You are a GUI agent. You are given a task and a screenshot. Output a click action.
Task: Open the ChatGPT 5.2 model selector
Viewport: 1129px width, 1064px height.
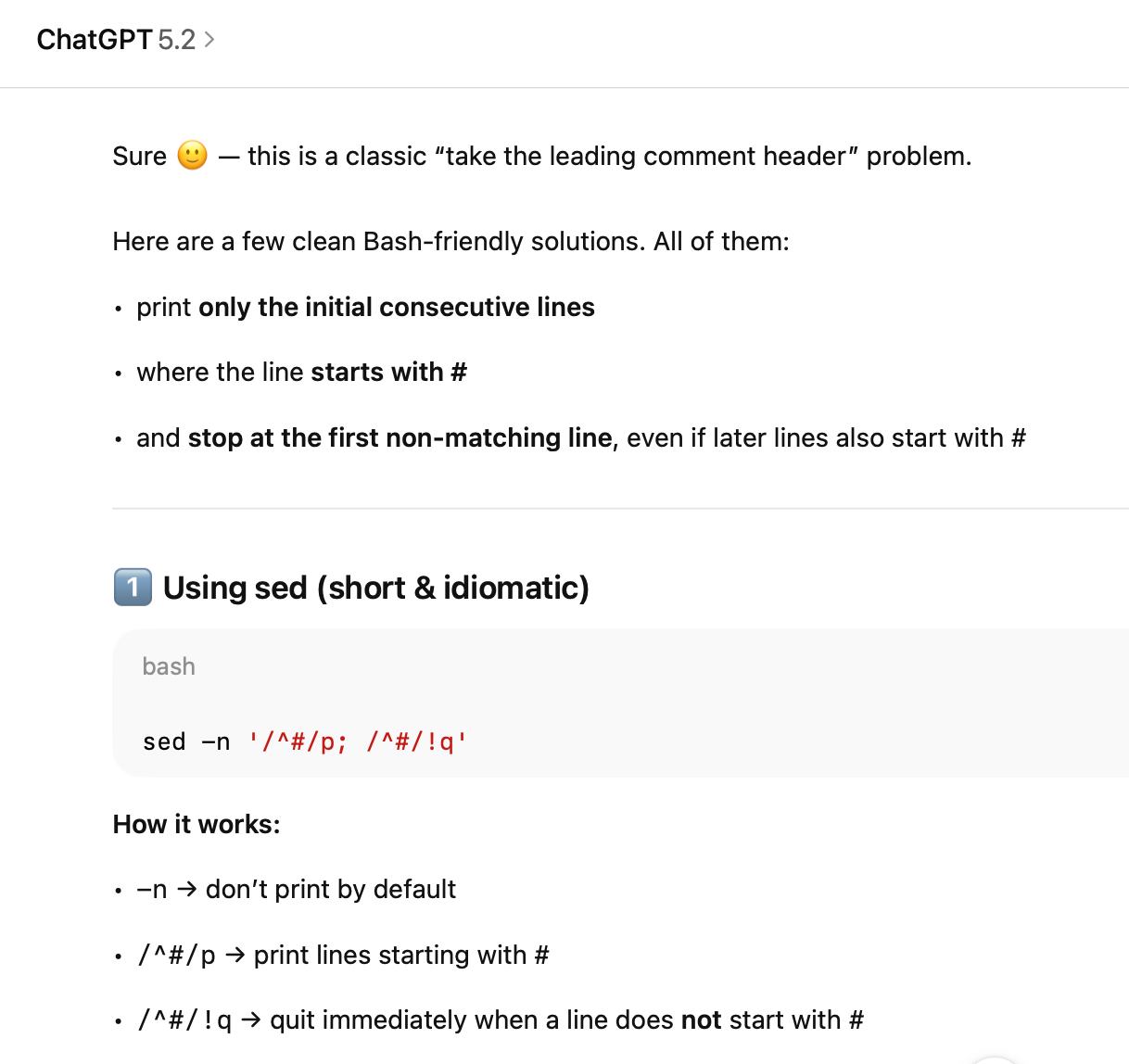126,40
